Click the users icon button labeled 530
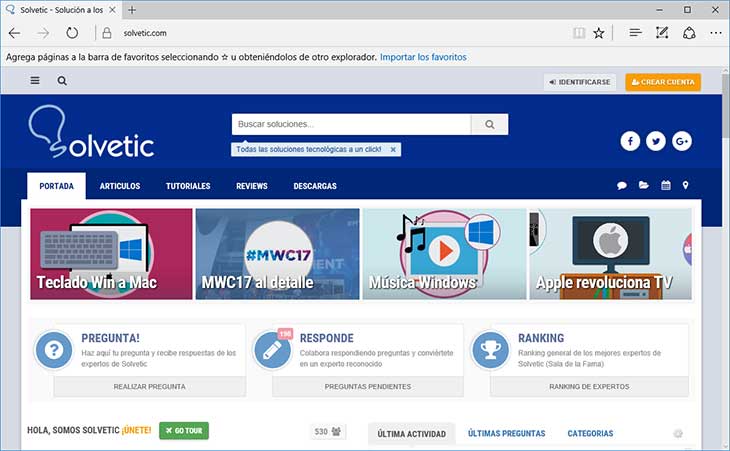 click(328, 431)
